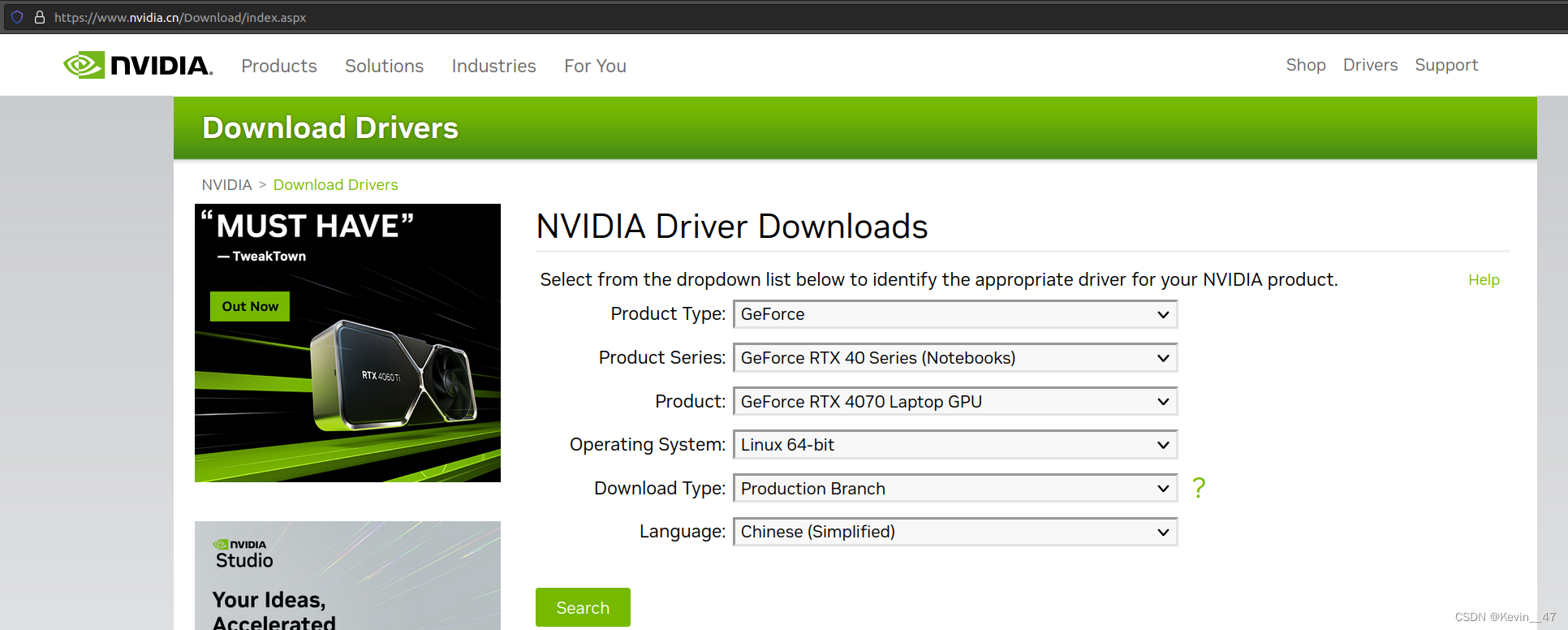Go to the Shop link
The width and height of the screenshot is (1568, 630).
click(1306, 65)
